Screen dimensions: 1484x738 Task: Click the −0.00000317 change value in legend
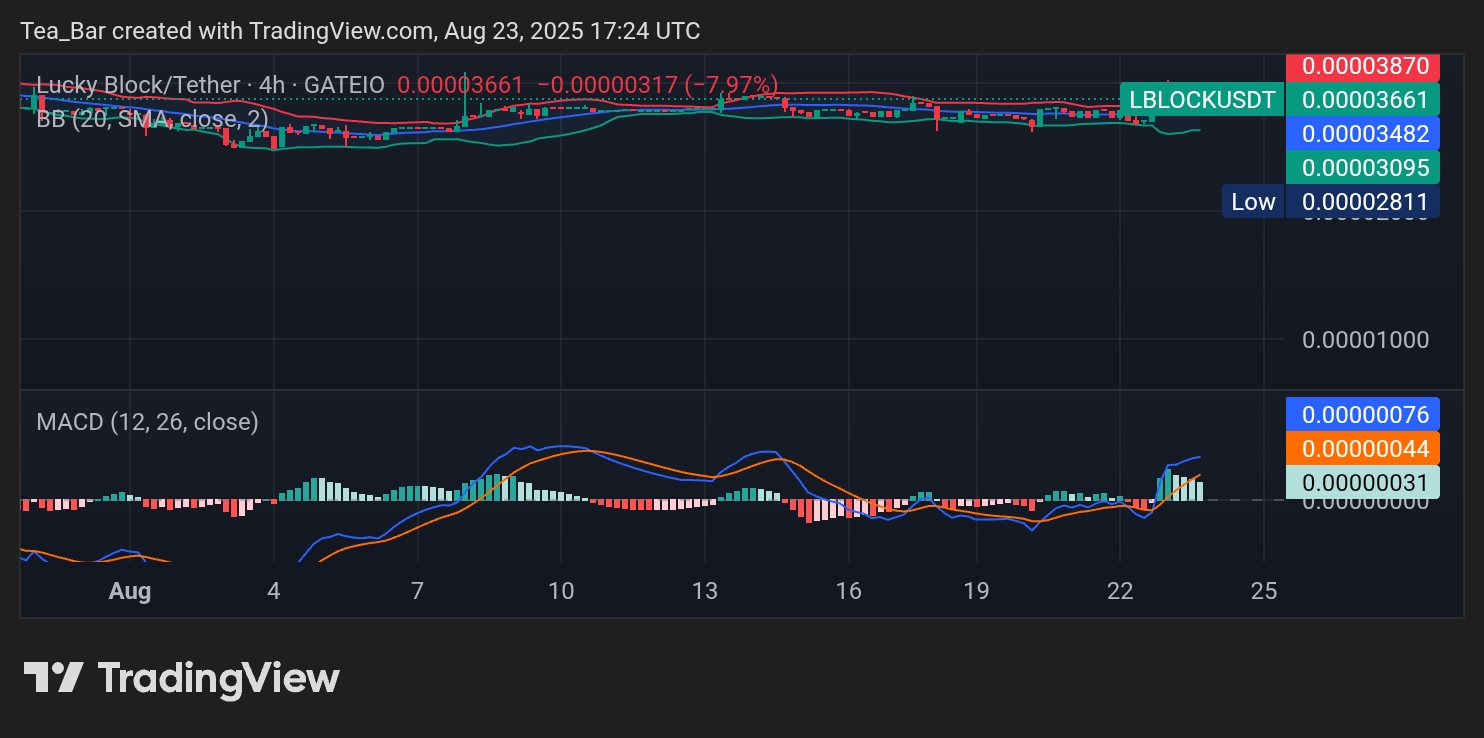608,85
